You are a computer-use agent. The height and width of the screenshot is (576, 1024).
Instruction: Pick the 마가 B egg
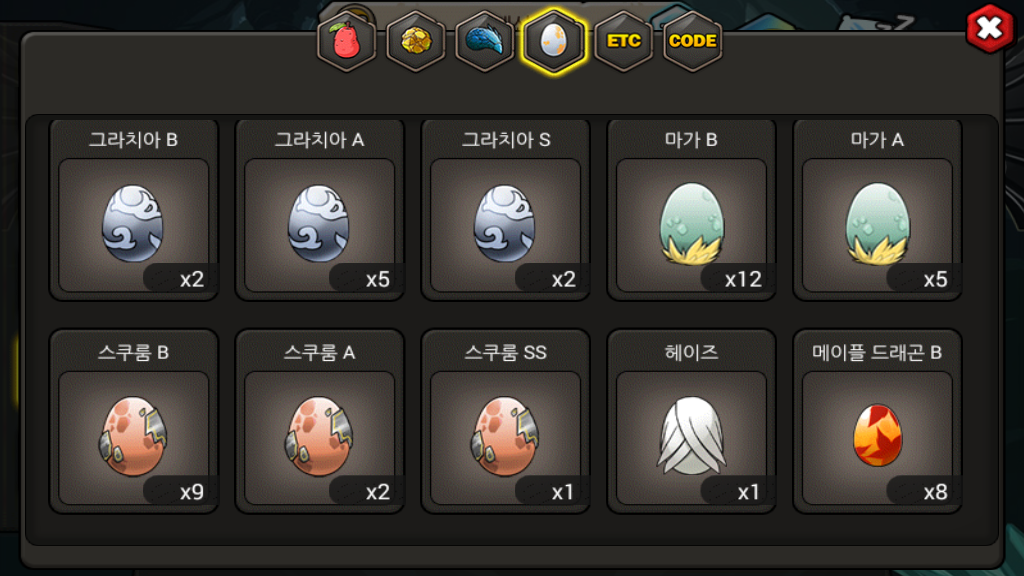pos(691,210)
